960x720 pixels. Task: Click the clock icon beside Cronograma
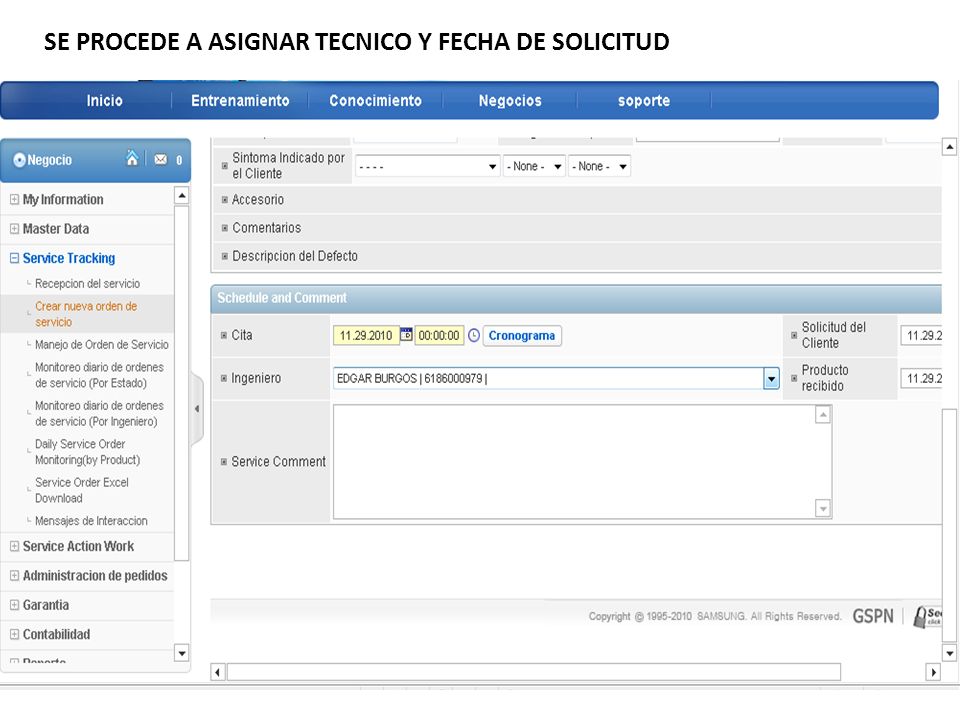pyautogui.click(x=474, y=335)
